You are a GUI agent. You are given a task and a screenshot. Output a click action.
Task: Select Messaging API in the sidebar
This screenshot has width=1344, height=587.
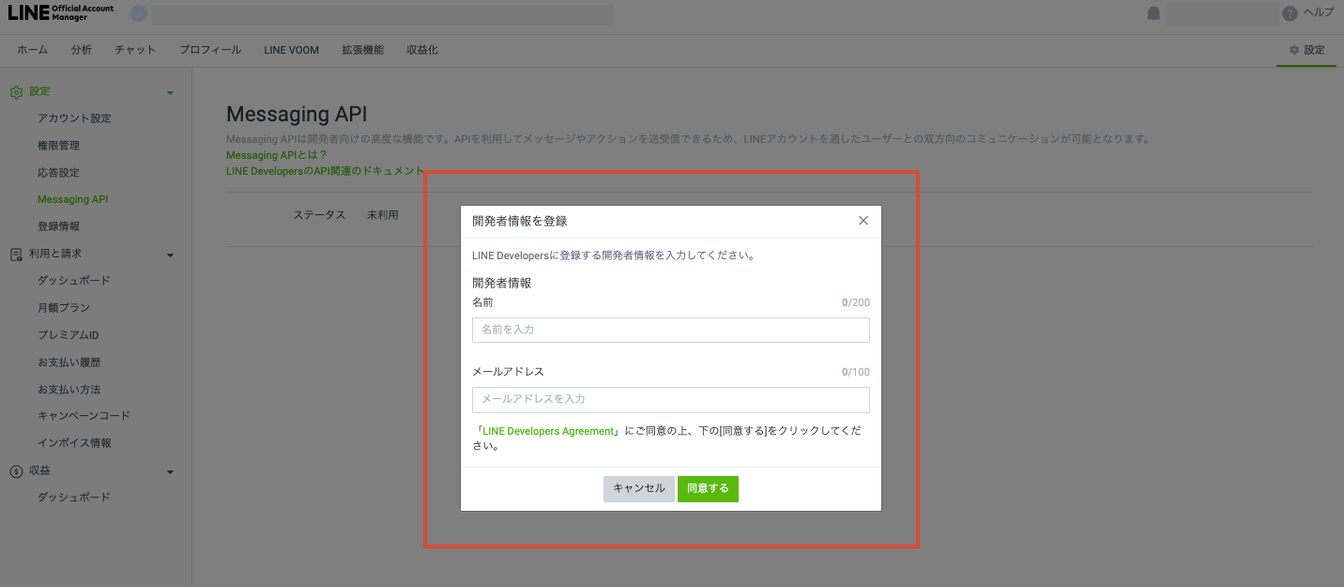[x=73, y=200]
